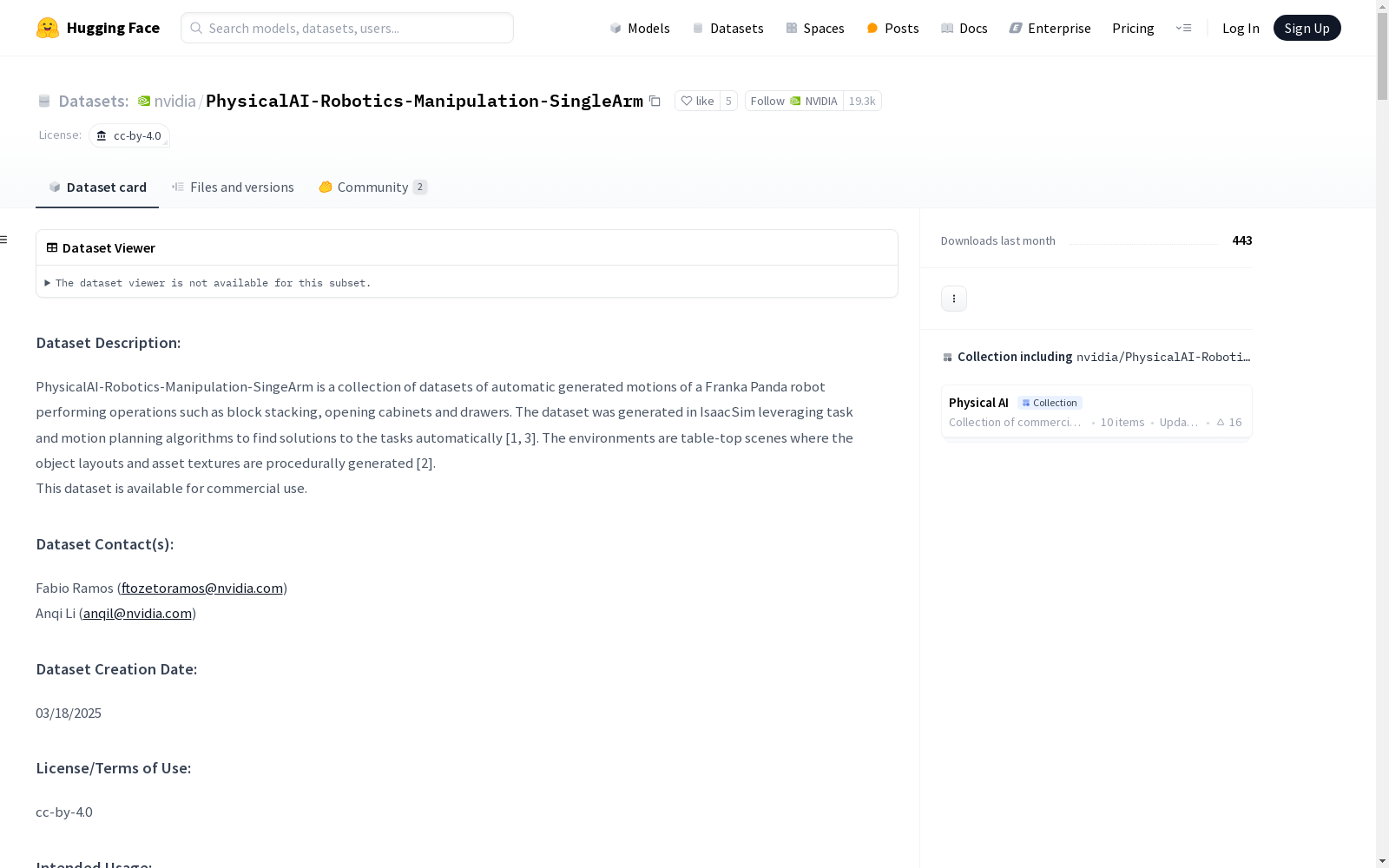
Task: Click the Datasets stack icon in breadcrumb
Action: [x=44, y=101]
